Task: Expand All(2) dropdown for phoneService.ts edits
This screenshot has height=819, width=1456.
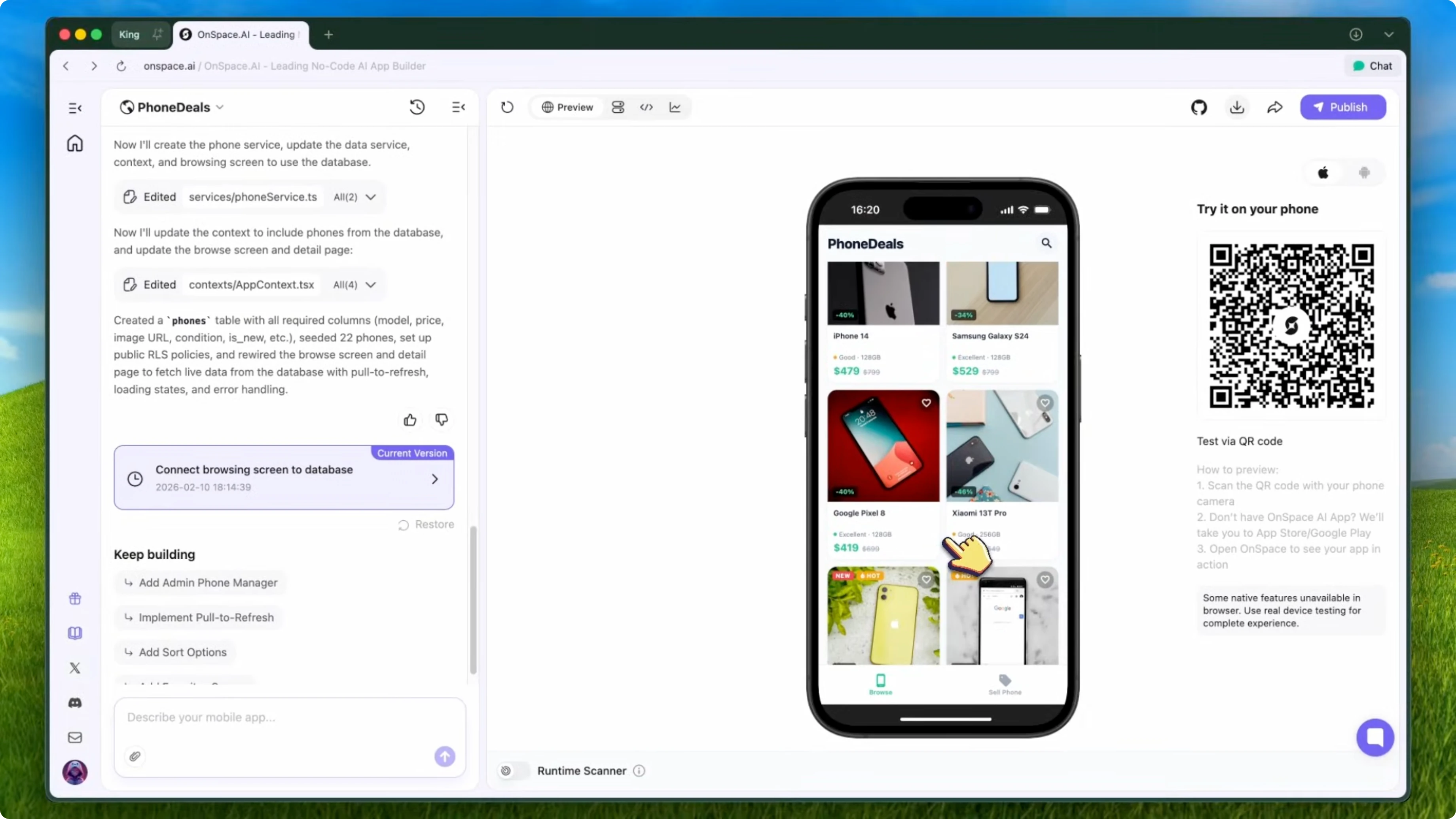Action: pyautogui.click(x=355, y=197)
